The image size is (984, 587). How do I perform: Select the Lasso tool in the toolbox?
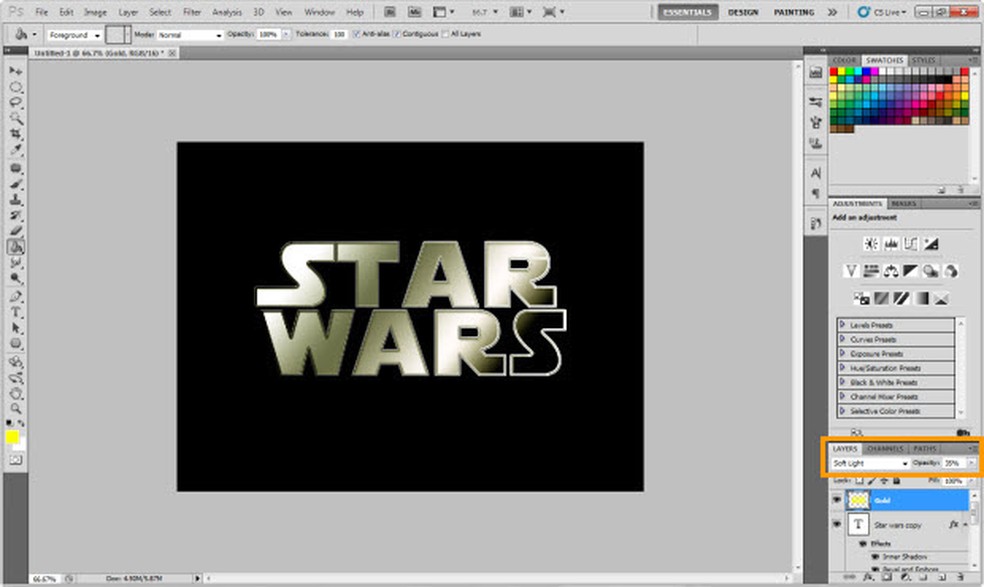(16, 102)
